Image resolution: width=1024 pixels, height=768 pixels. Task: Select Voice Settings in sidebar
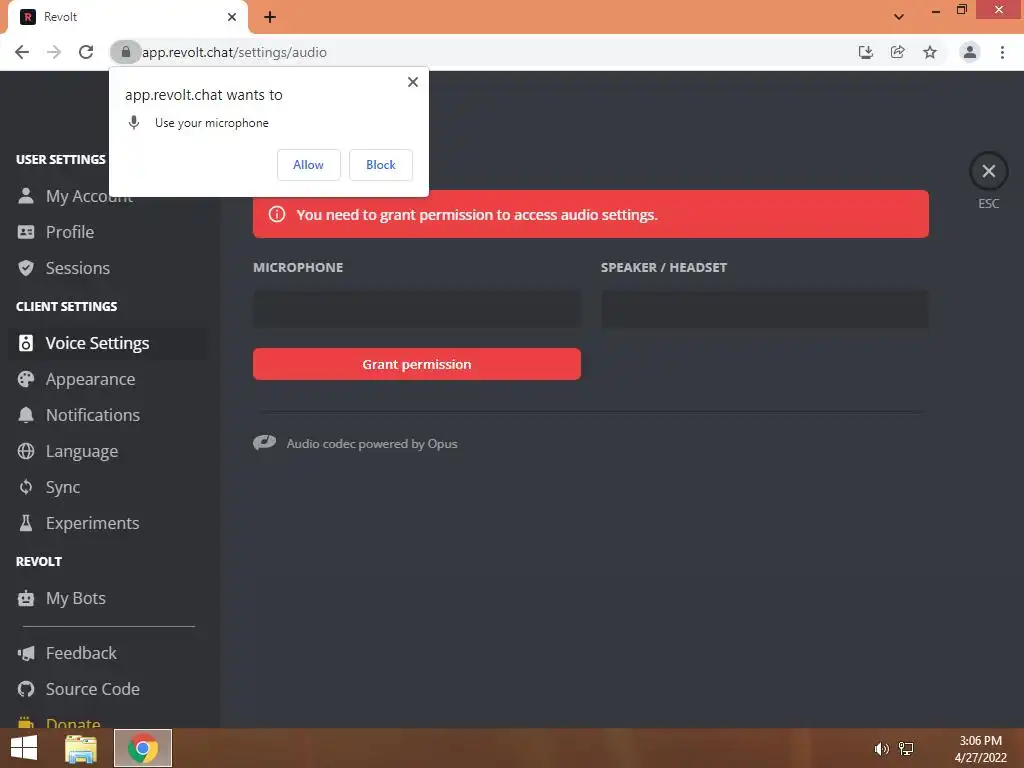108,343
